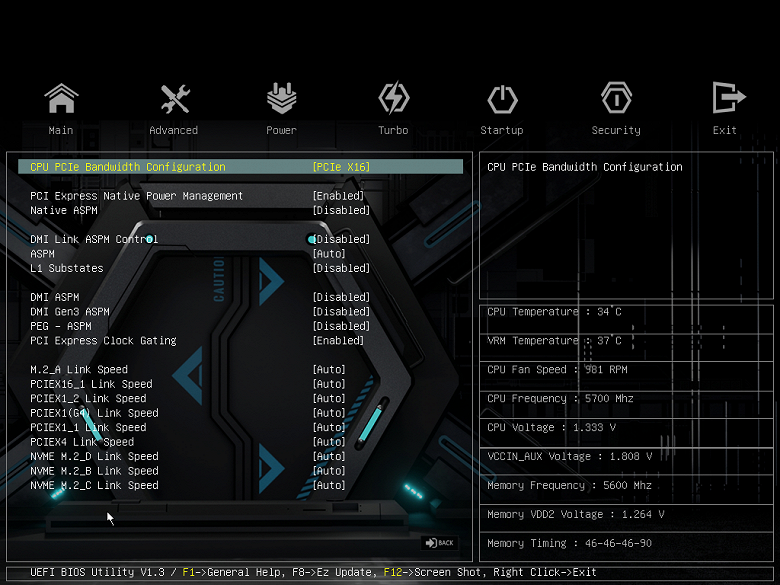Click the F1->General Help hint
780x585 pixels.
pos(234,572)
